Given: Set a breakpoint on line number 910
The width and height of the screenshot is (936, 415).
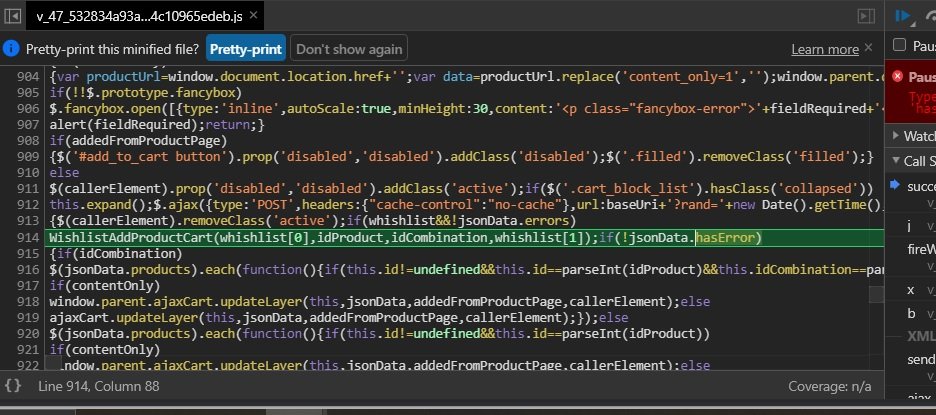Looking at the screenshot, I should [x=28, y=173].
